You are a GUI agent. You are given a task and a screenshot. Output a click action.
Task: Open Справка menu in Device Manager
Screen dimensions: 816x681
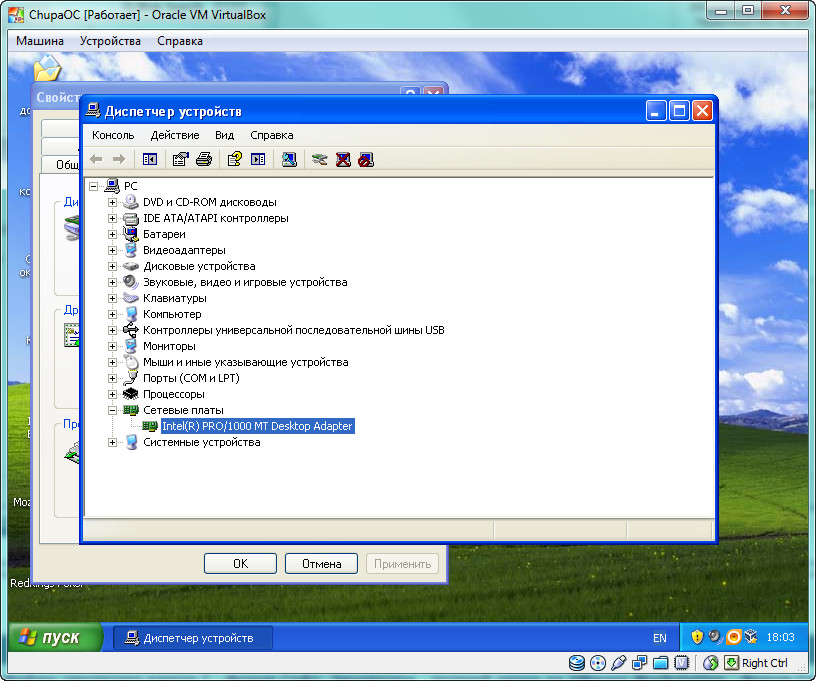(272, 135)
